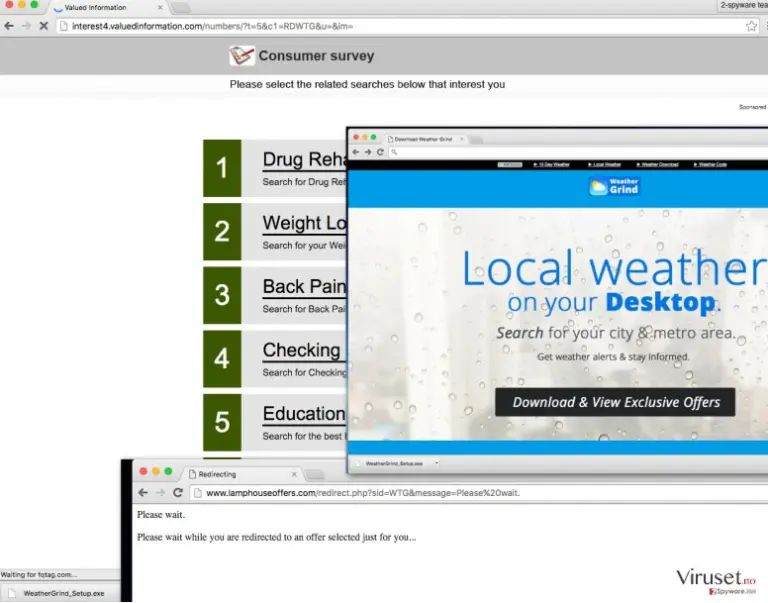Stop page loading with the X icon
This screenshot has width=768, height=603.
point(44,26)
